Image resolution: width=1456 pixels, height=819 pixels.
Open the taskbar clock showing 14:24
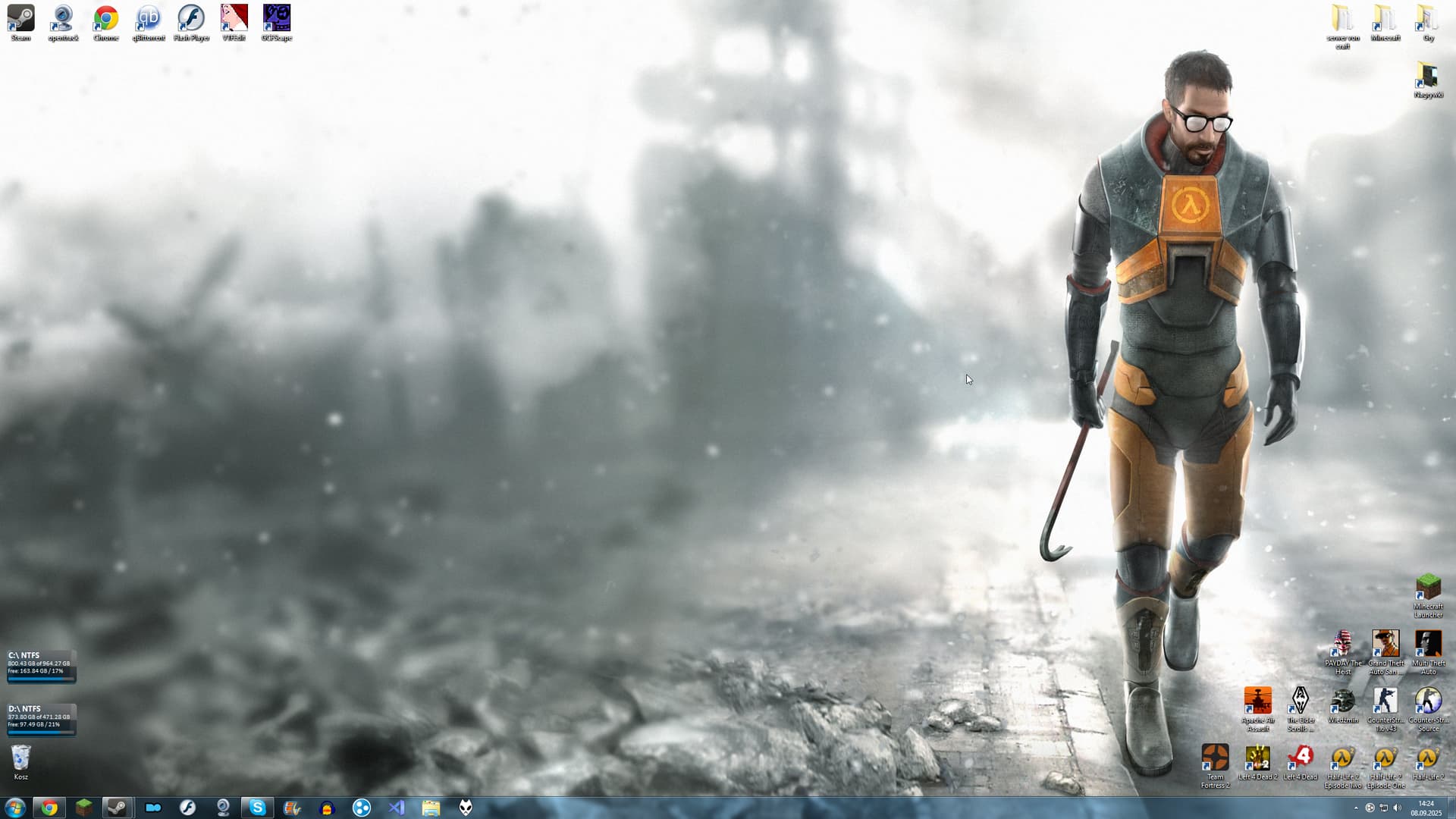[1426, 808]
